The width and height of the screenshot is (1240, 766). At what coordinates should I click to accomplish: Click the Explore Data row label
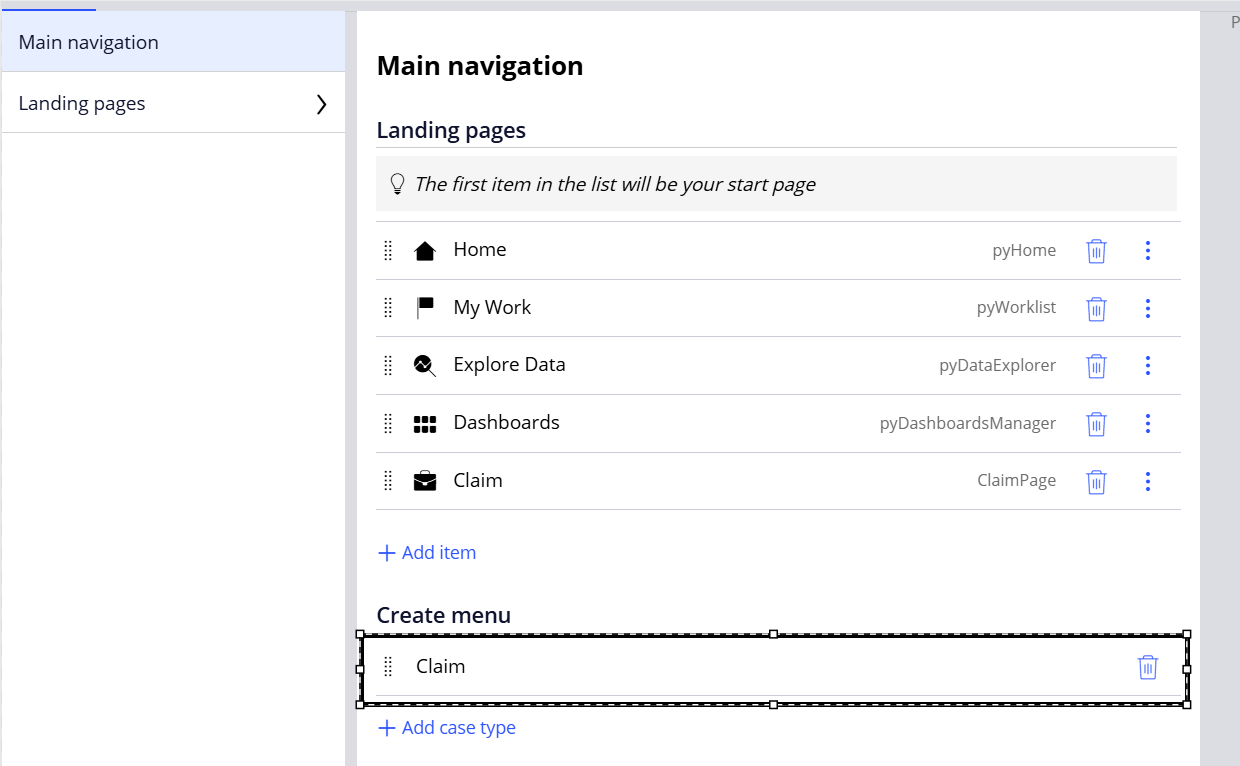[509, 365]
